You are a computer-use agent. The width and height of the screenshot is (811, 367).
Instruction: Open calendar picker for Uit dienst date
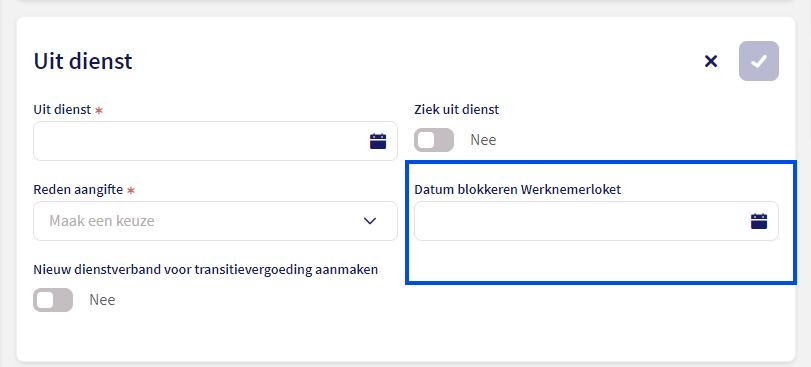pos(378,141)
